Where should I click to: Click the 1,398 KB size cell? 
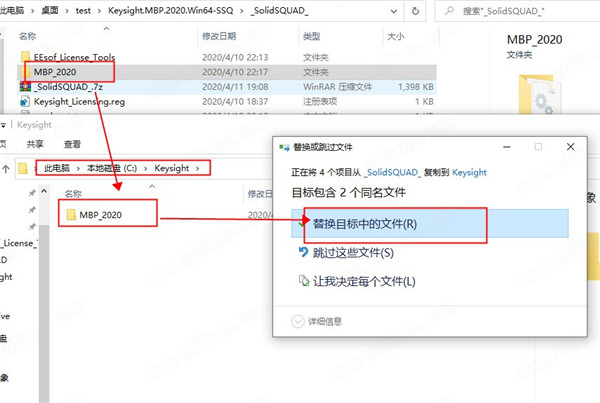click(416, 87)
